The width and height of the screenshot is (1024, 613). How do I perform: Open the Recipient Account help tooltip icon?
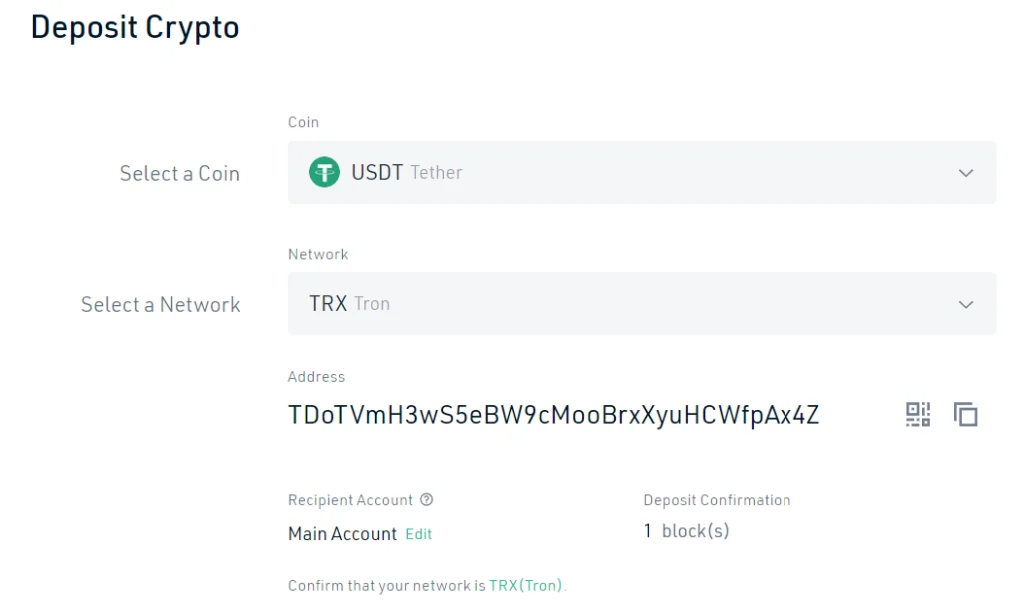pos(427,500)
